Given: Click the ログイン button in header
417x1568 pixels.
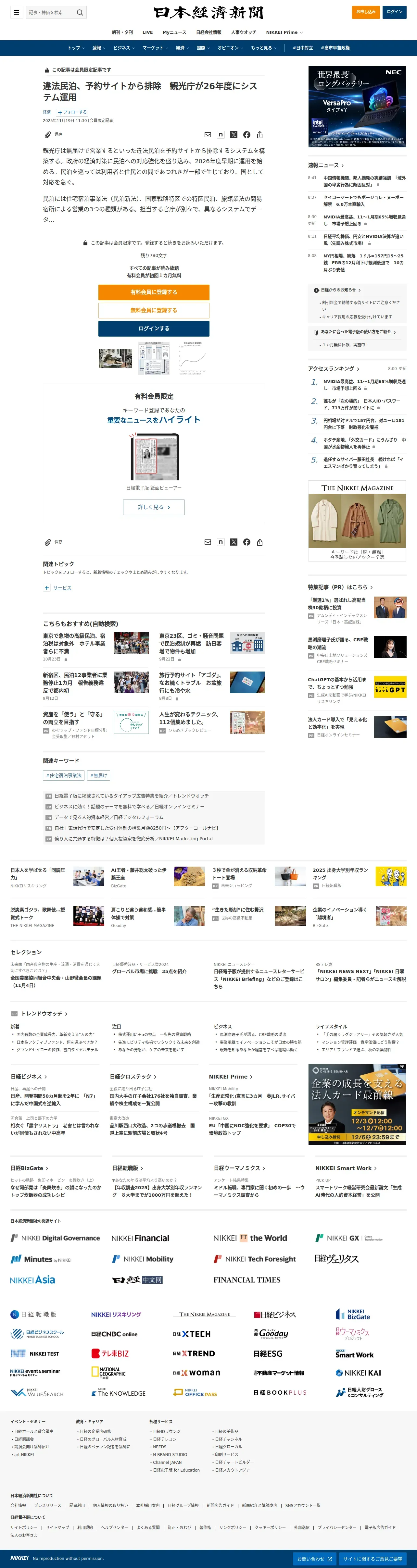Looking at the screenshot, I should click(x=395, y=12).
